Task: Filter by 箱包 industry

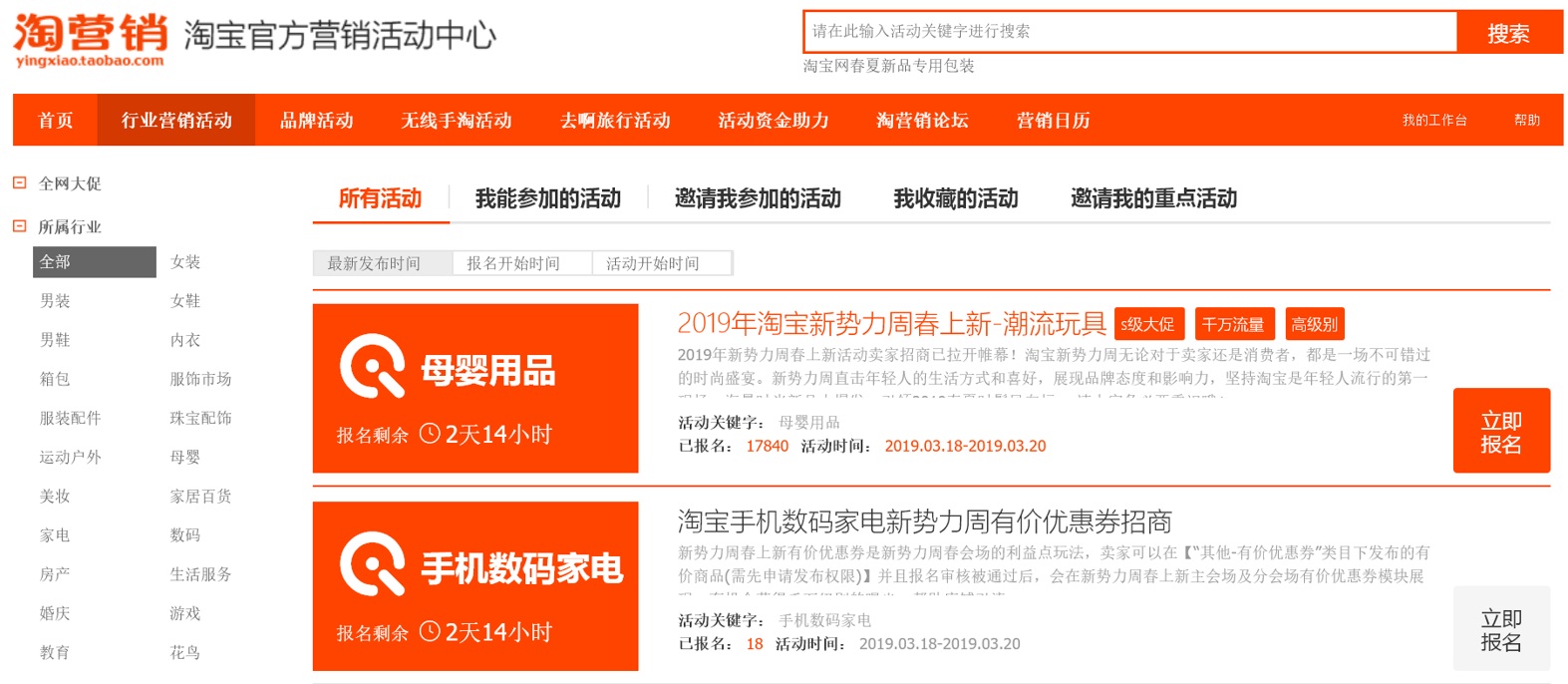Action: 55,378
